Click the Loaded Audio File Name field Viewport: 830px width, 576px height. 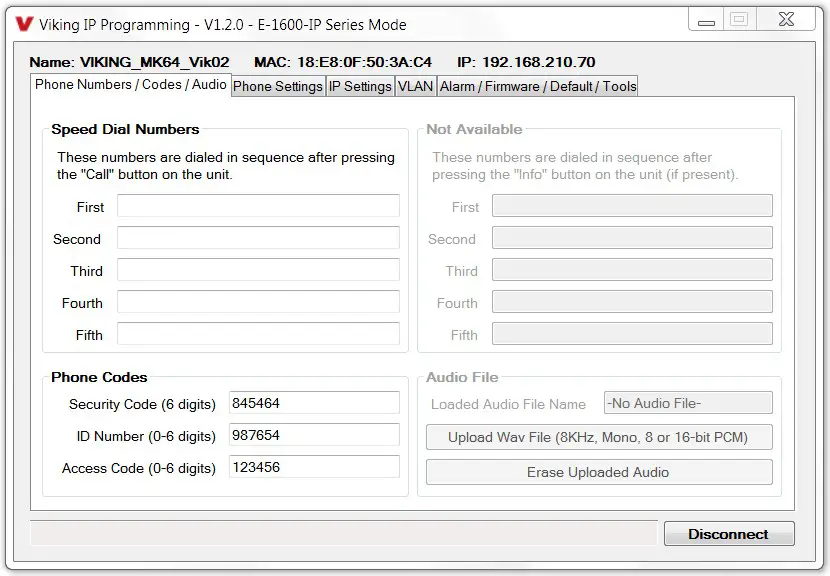[x=688, y=403]
